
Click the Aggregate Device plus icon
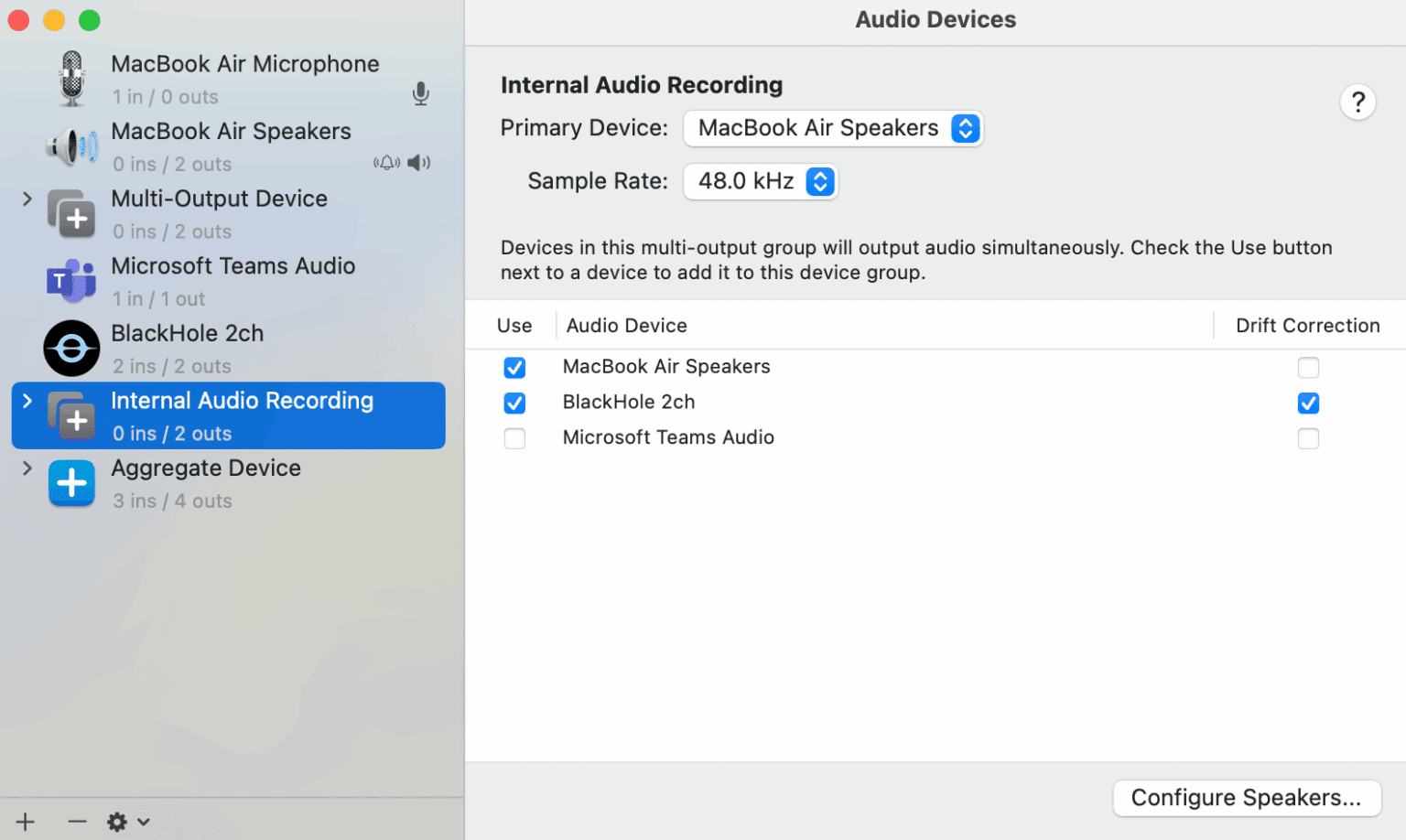(71, 483)
